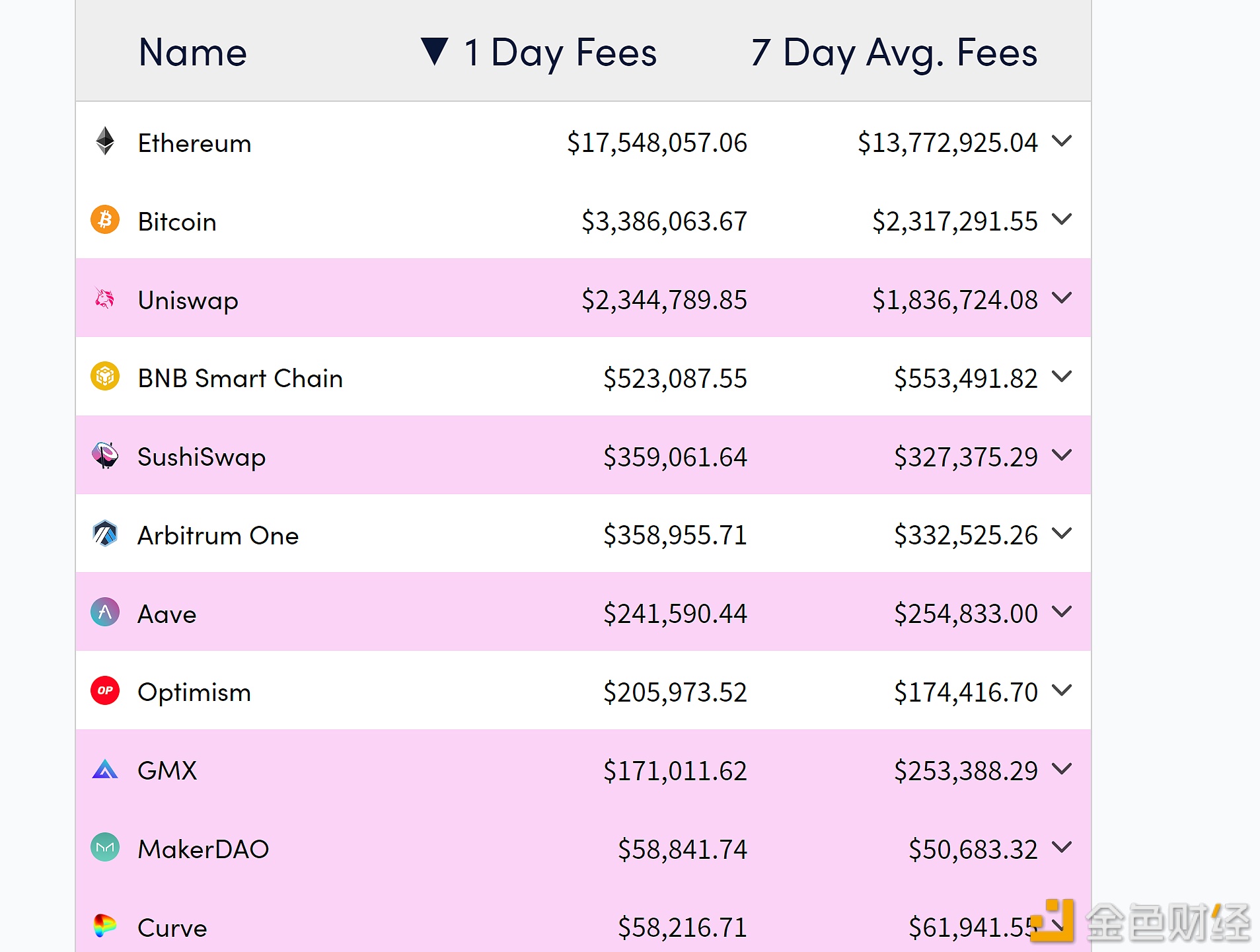Viewport: 1260px width, 952px height.
Task: Open the SushiSwap name link
Action: [202, 457]
